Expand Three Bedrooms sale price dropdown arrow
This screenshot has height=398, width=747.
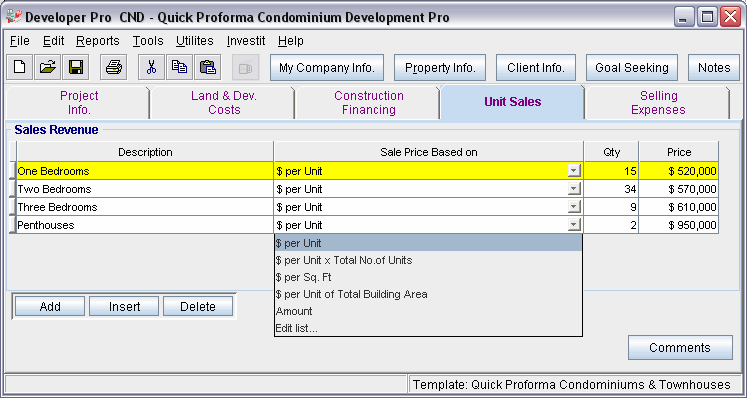point(574,207)
